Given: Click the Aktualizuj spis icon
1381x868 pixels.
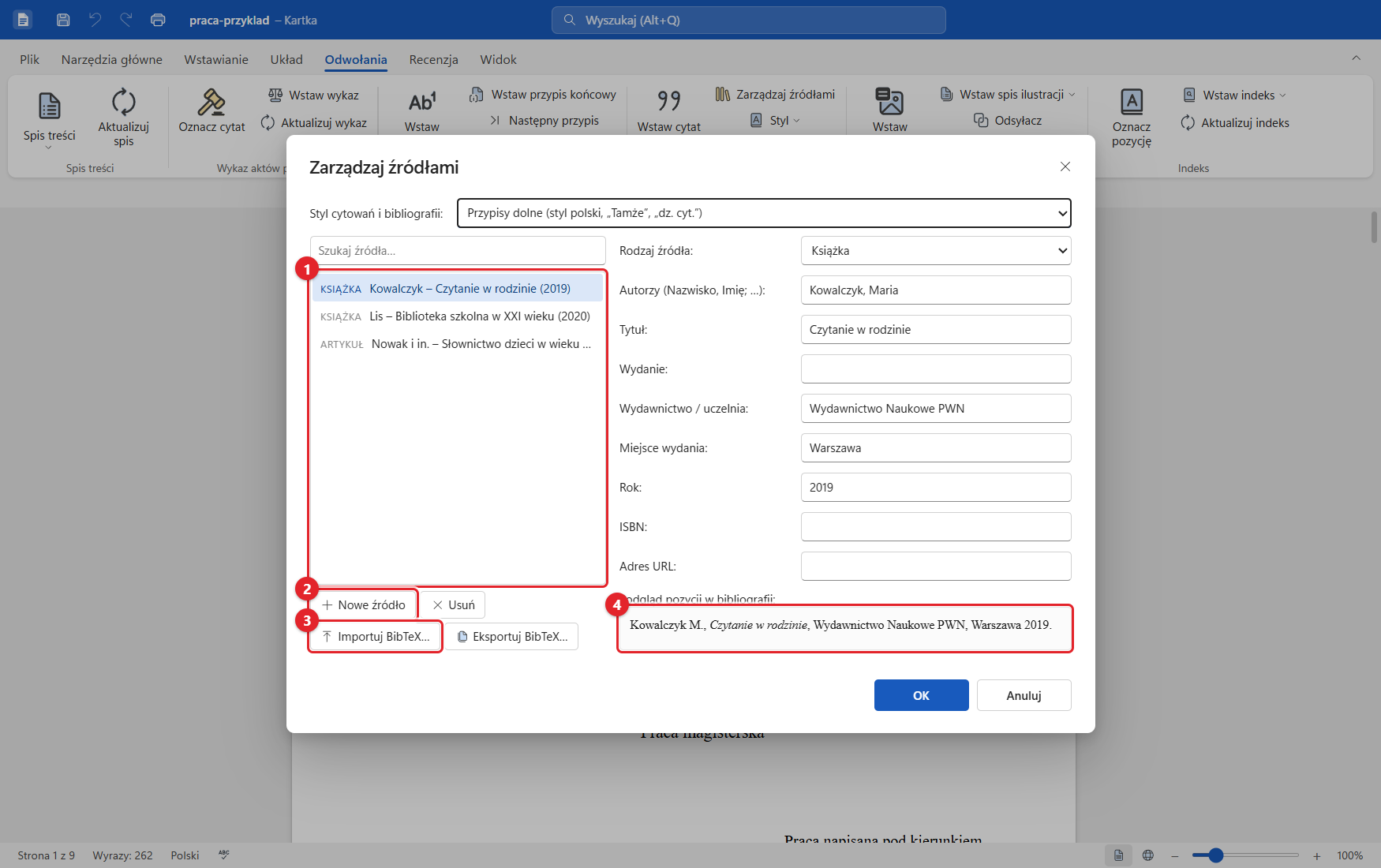Looking at the screenshot, I should pyautogui.click(x=124, y=101).
